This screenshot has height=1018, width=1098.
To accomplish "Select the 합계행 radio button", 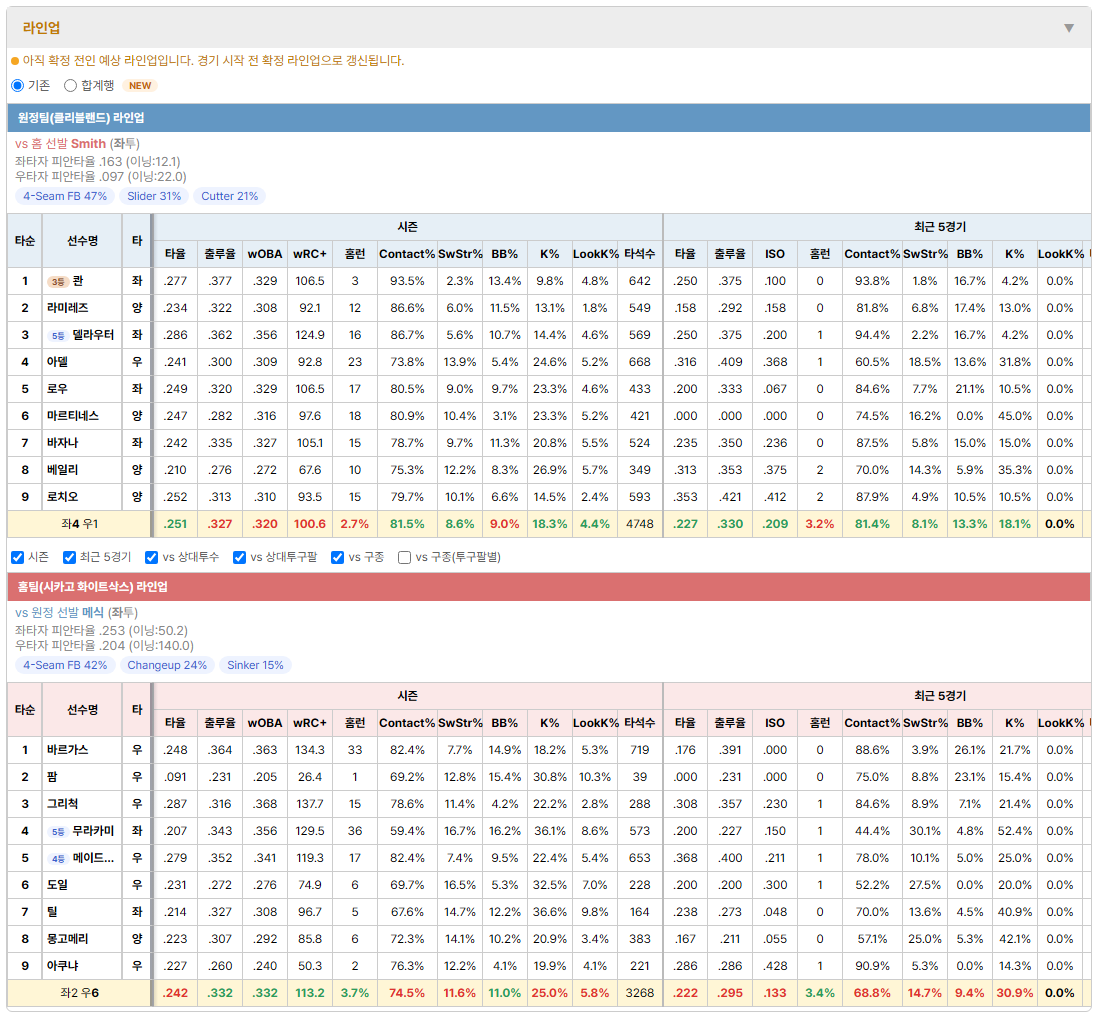I will [x=70, y=85].
